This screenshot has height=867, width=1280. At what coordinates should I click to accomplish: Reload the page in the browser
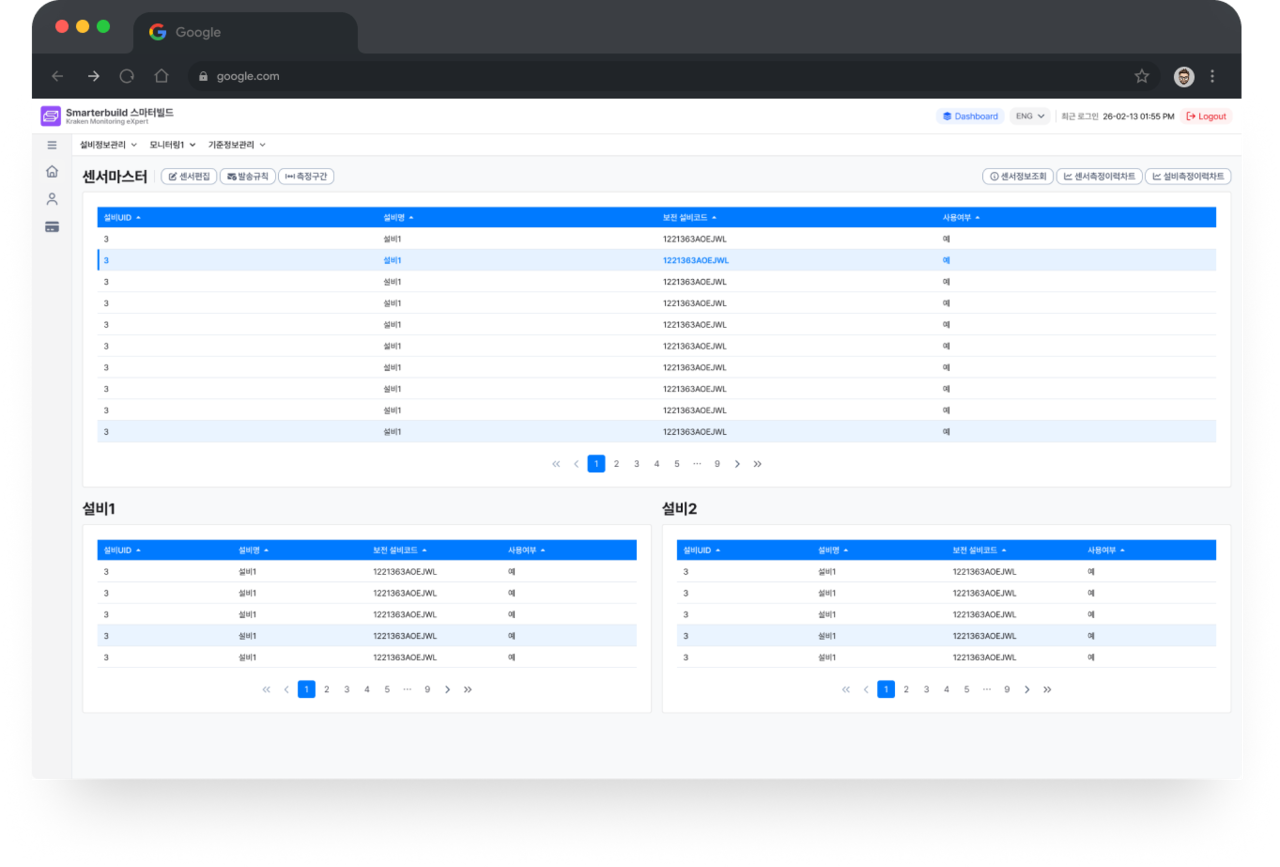tap(127, 76)
